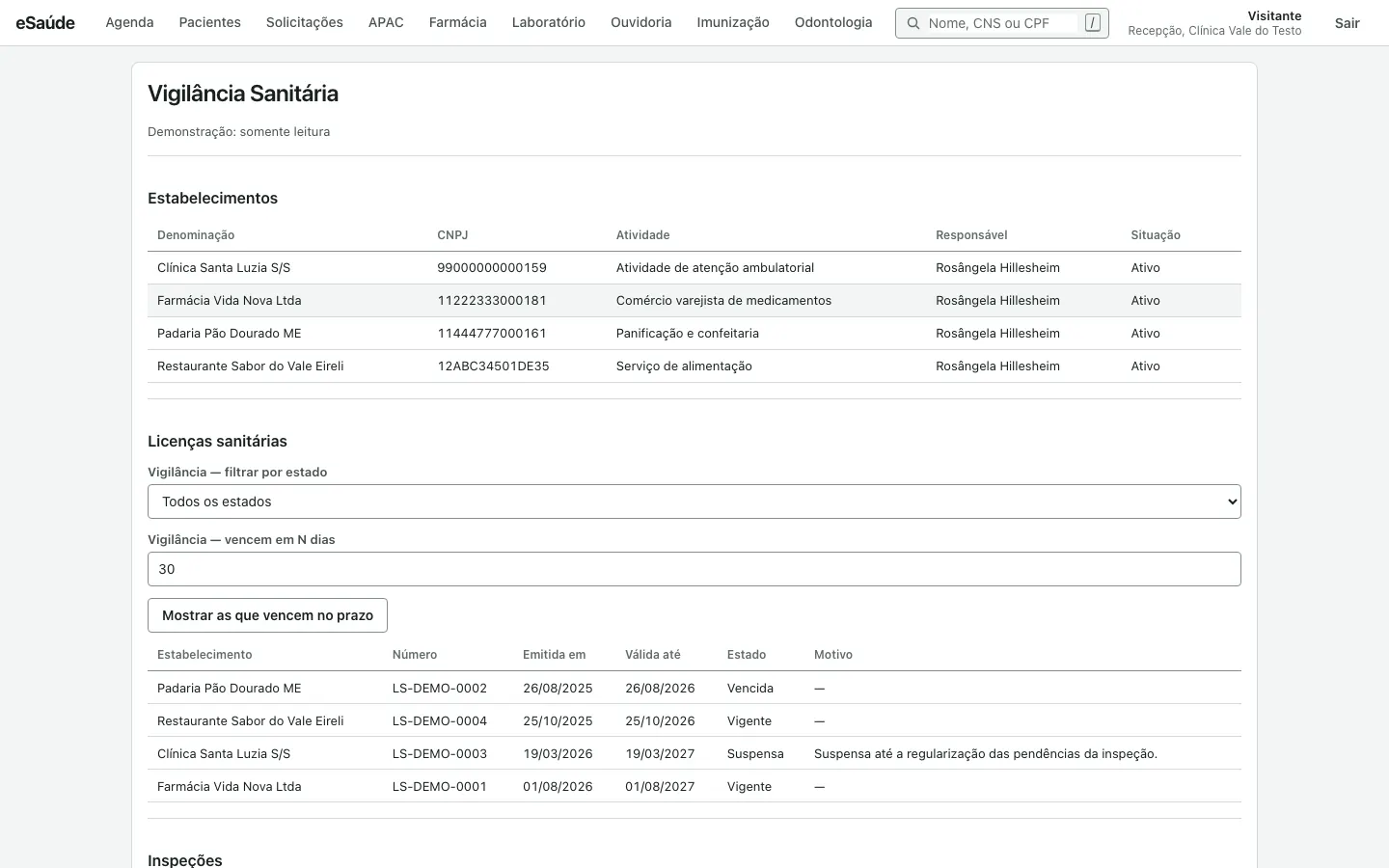Image resolution: width=1389 pixels, height=868 pixels.
Task: Go to Odontologia
Action: (x=833, y=22)
